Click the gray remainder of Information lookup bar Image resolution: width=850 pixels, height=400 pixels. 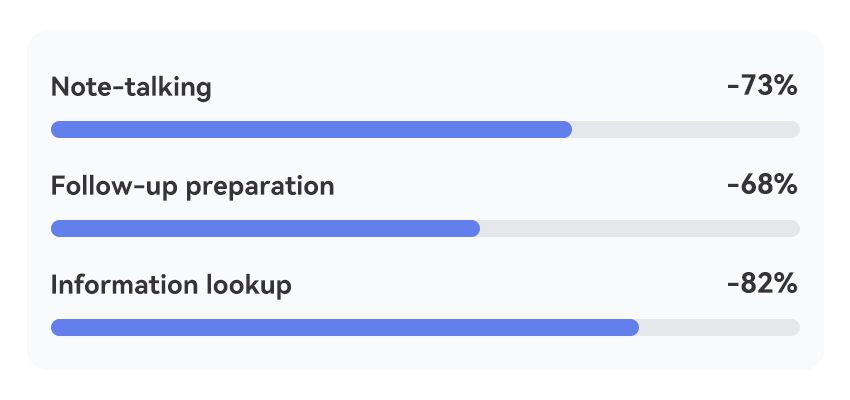coord(719,327)
